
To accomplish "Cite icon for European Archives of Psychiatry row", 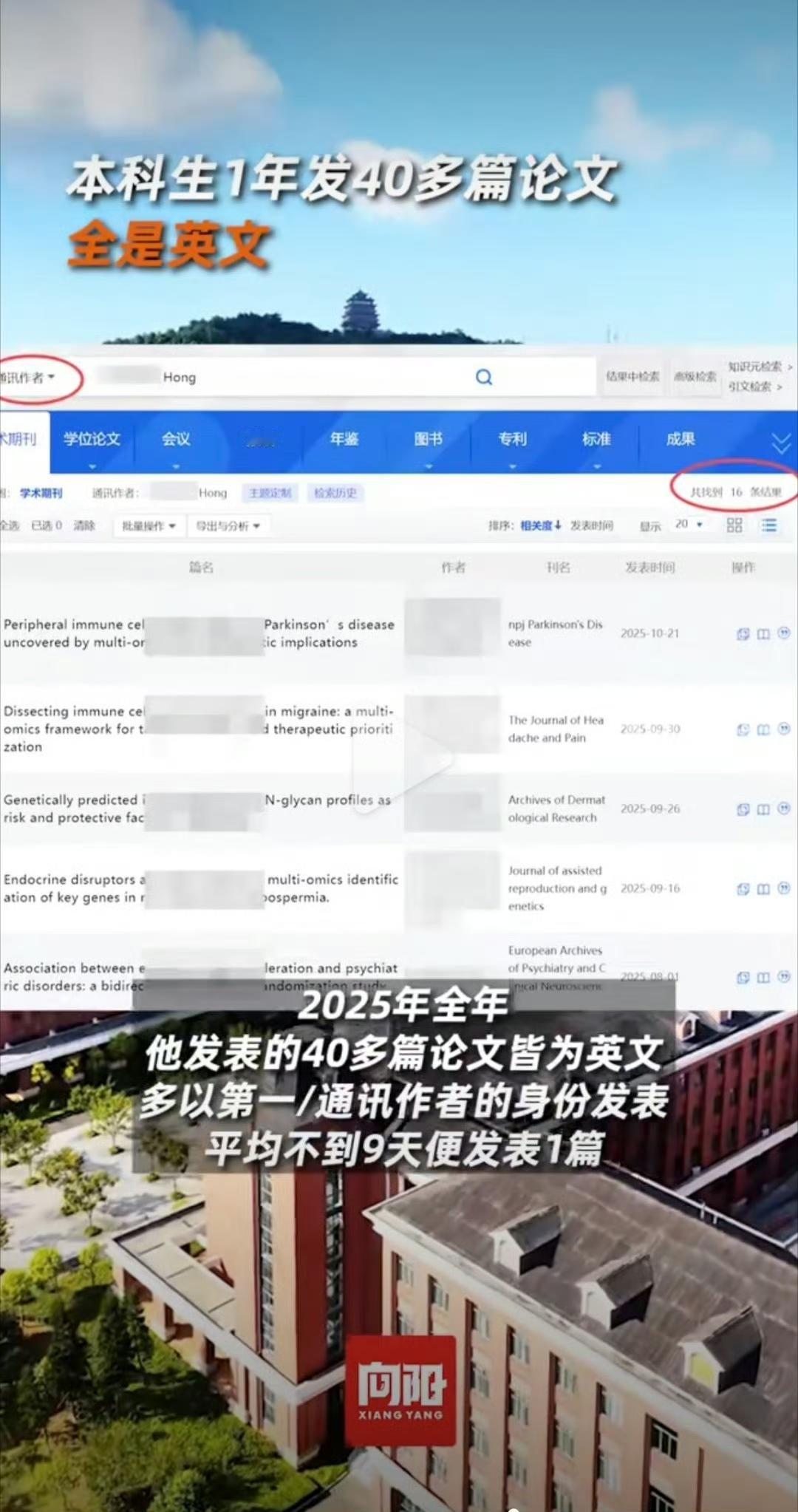I will 784,976.
